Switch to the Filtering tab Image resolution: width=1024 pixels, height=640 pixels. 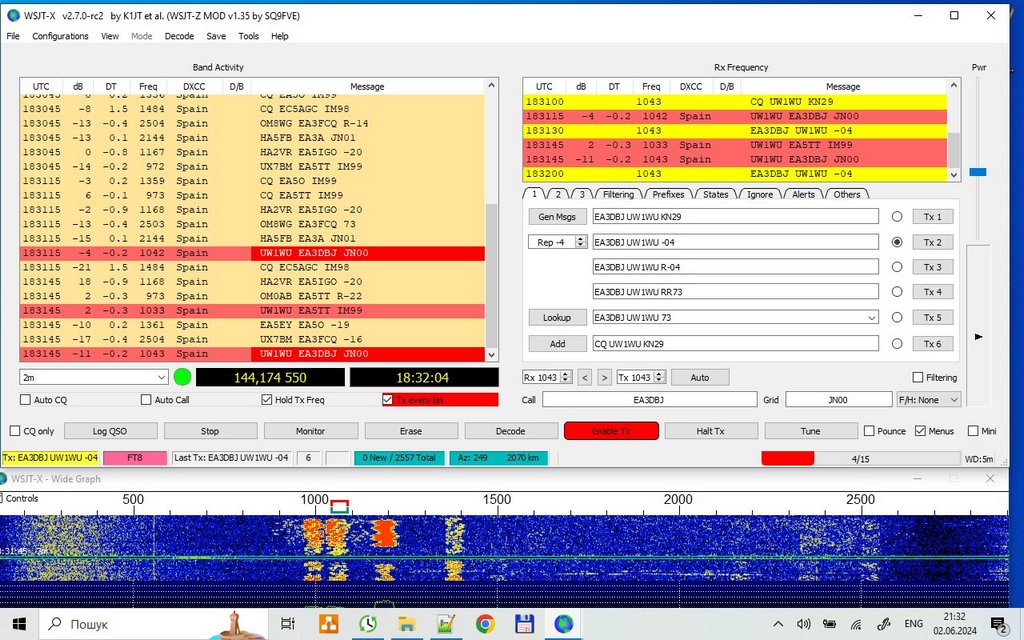click(x=618, y=194)
